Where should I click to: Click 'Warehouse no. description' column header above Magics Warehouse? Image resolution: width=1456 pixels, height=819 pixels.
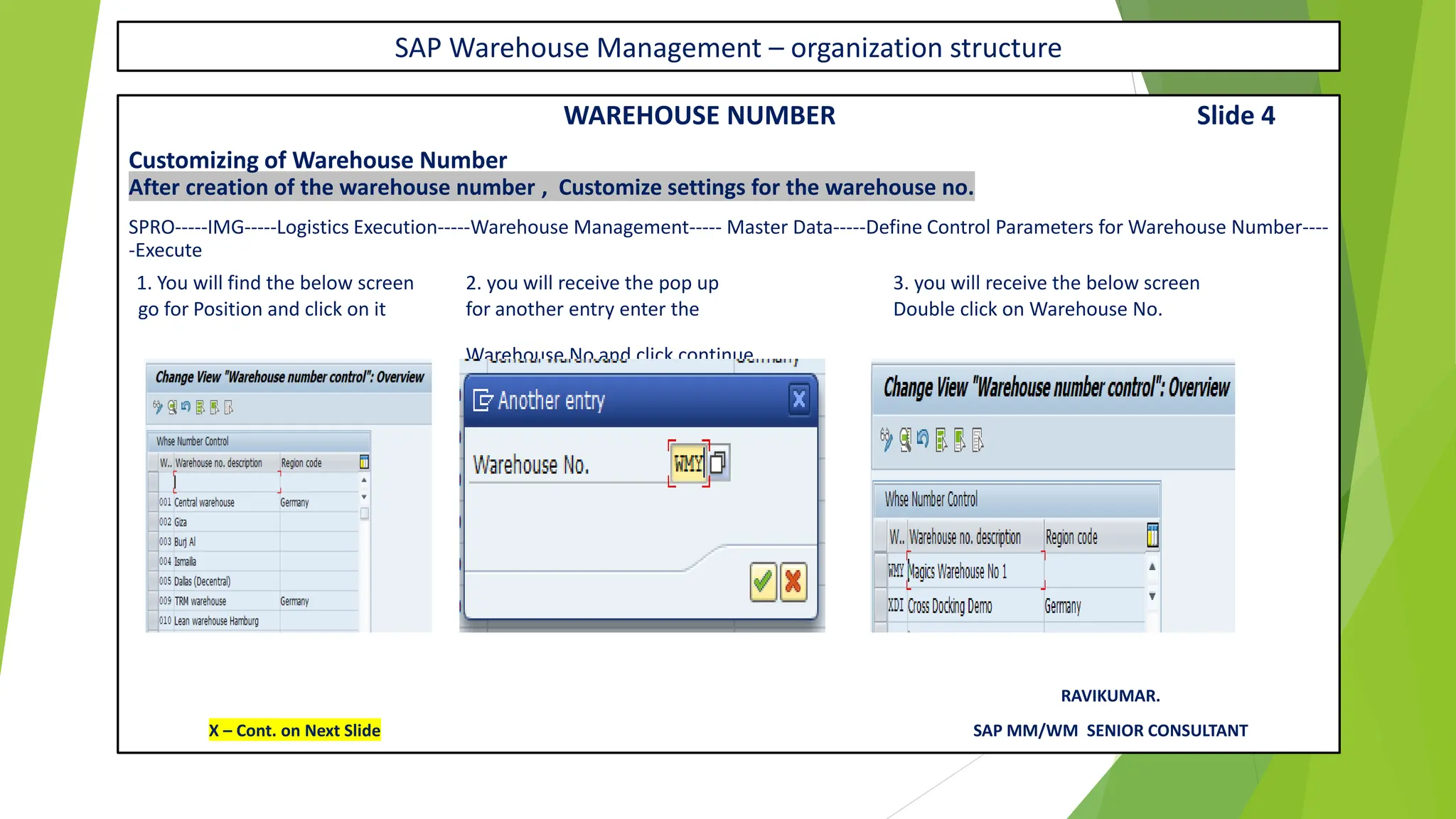click(975, 537)
